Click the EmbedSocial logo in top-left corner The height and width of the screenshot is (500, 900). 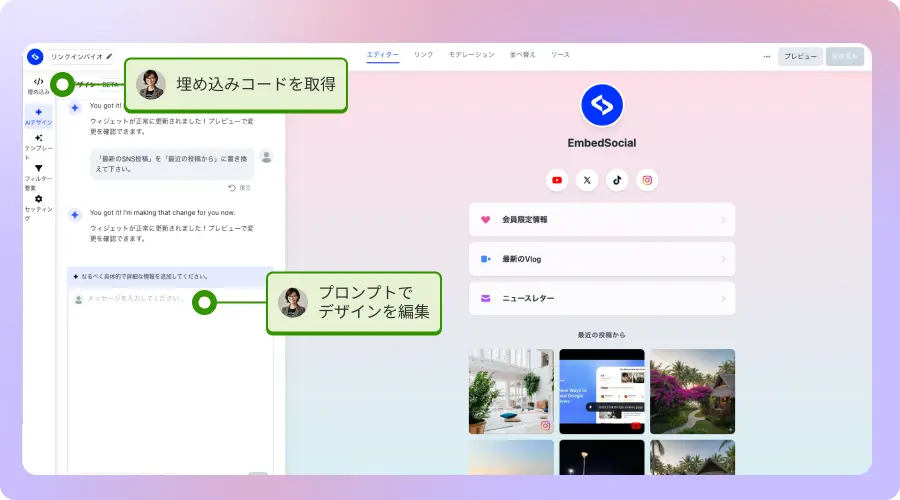[35, 56]
